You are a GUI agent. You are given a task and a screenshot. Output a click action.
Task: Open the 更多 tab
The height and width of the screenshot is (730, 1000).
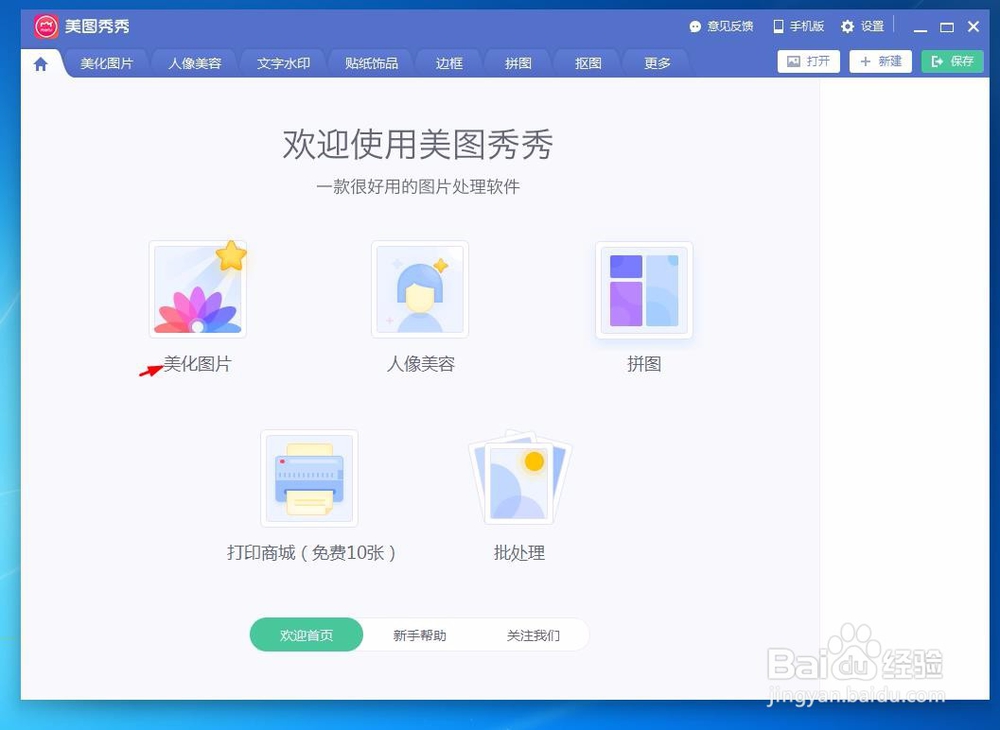(657, 64)
